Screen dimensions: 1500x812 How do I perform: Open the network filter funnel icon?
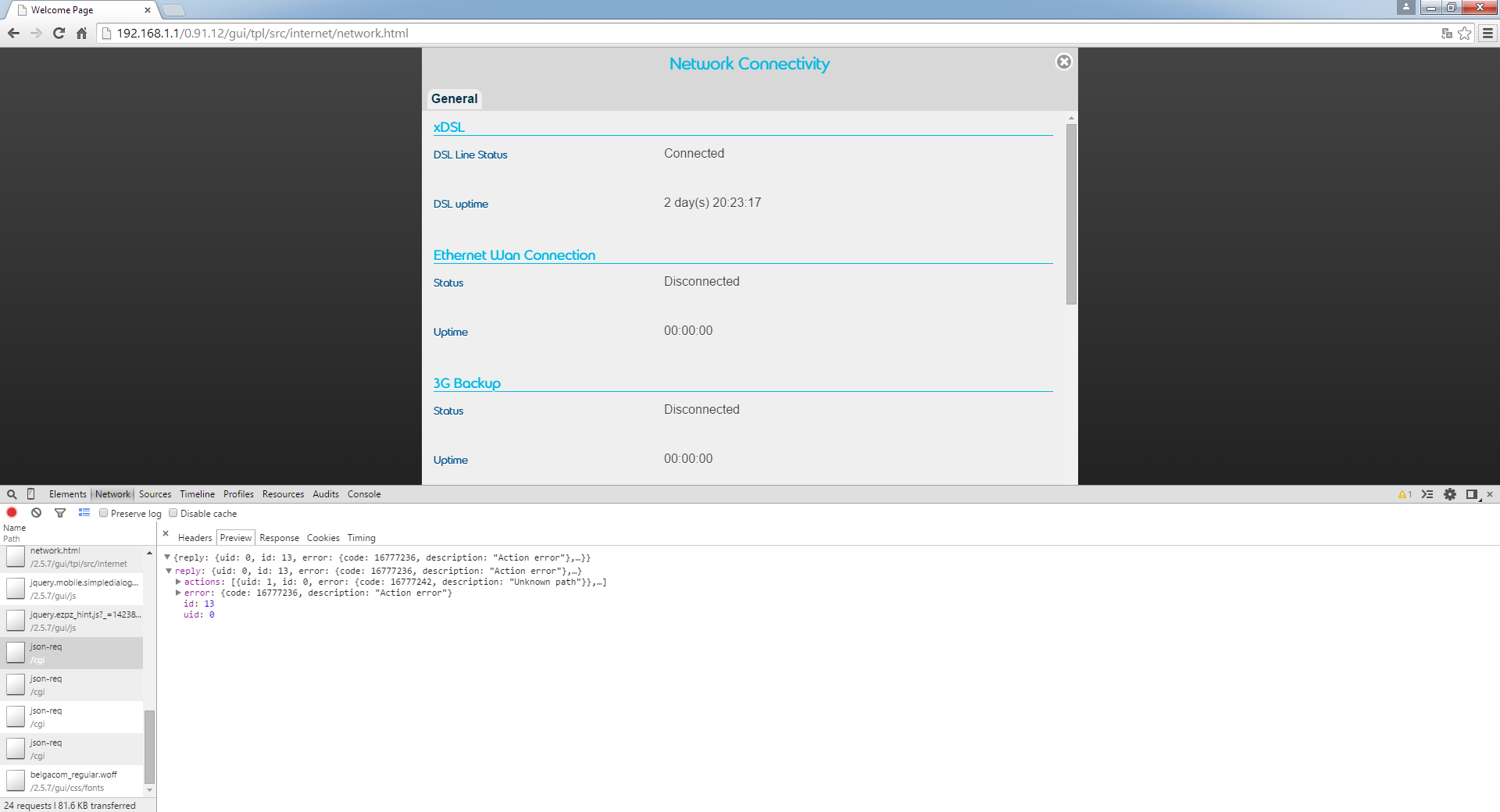click(x=60, y=513)
